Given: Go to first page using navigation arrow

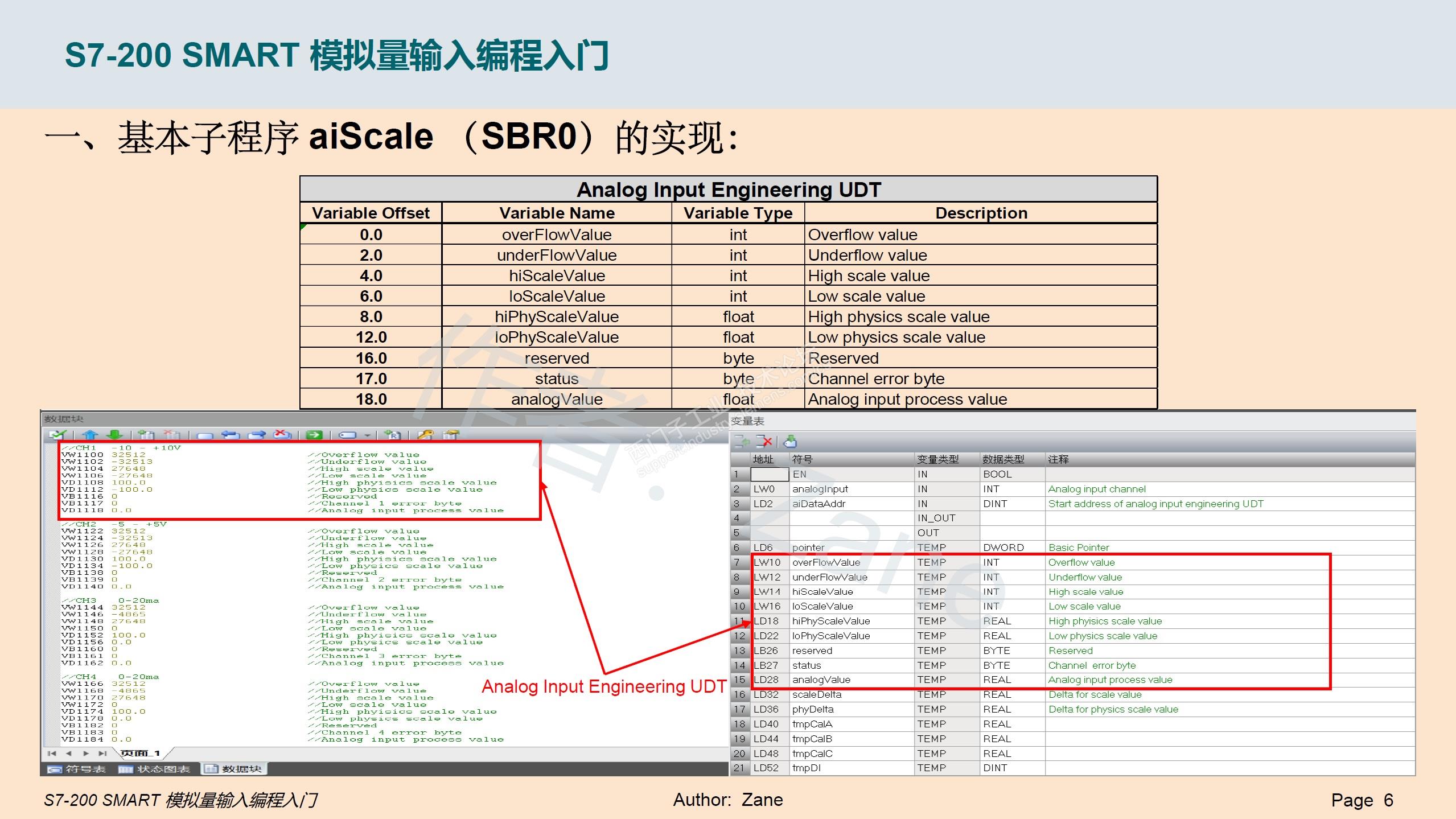Looking at the screenshot, I should pos(52,754).
